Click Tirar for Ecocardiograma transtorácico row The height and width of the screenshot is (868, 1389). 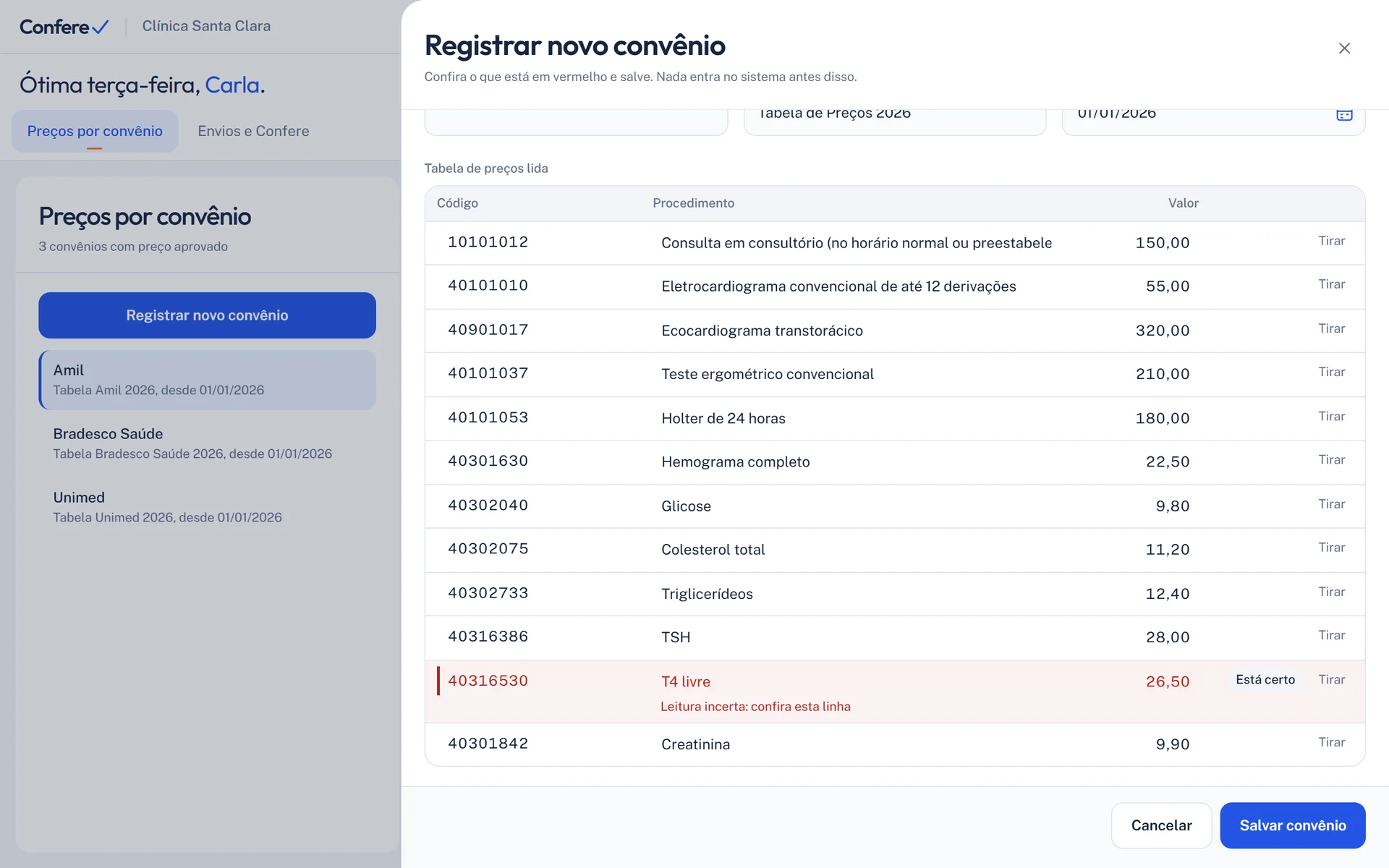pos(1331,328)
